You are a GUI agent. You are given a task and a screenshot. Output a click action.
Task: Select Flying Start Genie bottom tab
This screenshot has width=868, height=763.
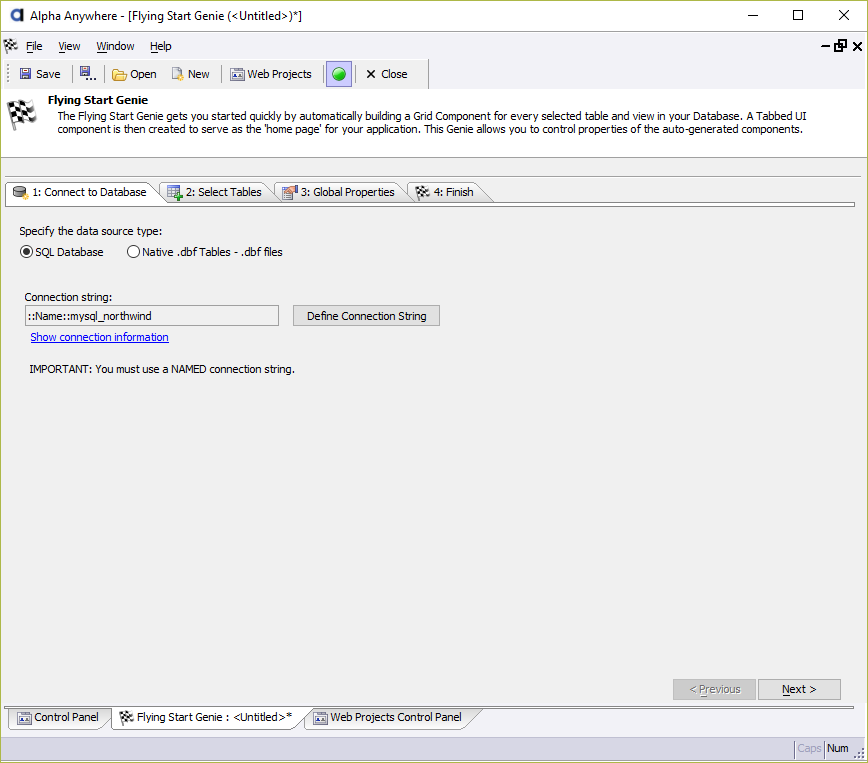(206, 717)
